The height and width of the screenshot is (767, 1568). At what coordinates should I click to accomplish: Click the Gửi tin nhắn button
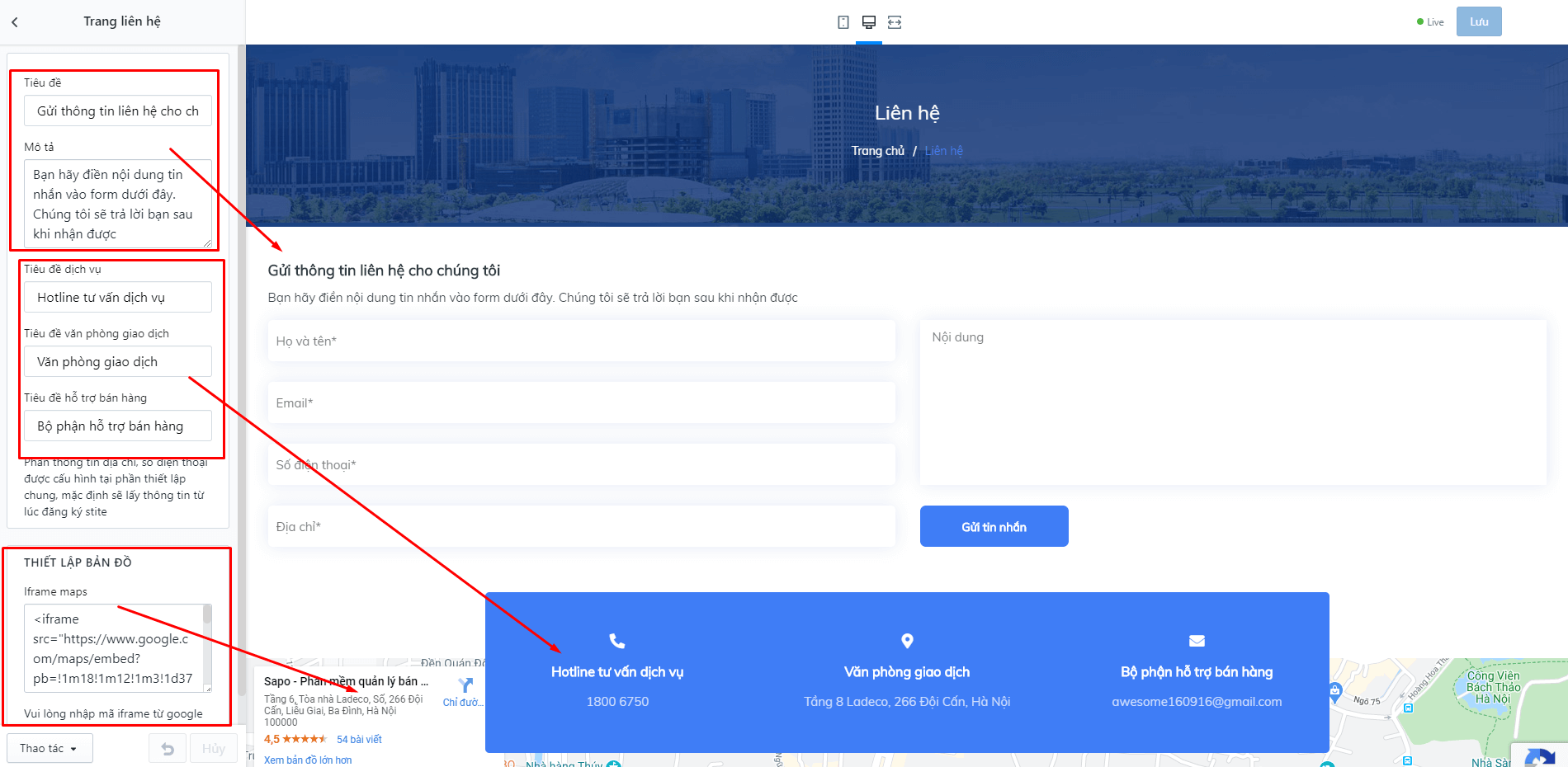tap(994, 526)
